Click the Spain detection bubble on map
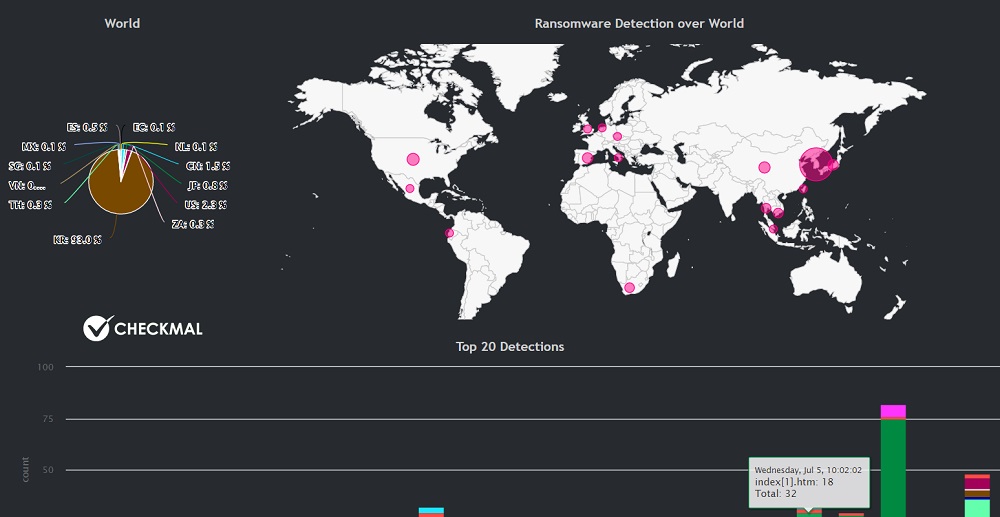Screen dimensions: 1000x517 [x=586, y=157]
